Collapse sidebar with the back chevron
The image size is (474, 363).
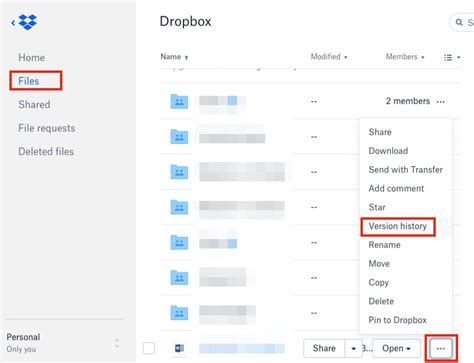click(x=13, y=23)
